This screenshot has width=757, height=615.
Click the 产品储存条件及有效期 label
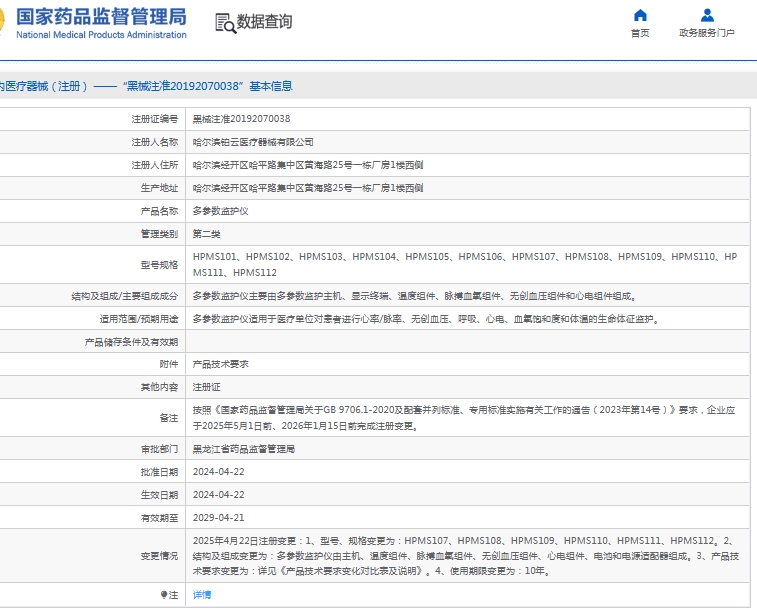pos(131,342)
